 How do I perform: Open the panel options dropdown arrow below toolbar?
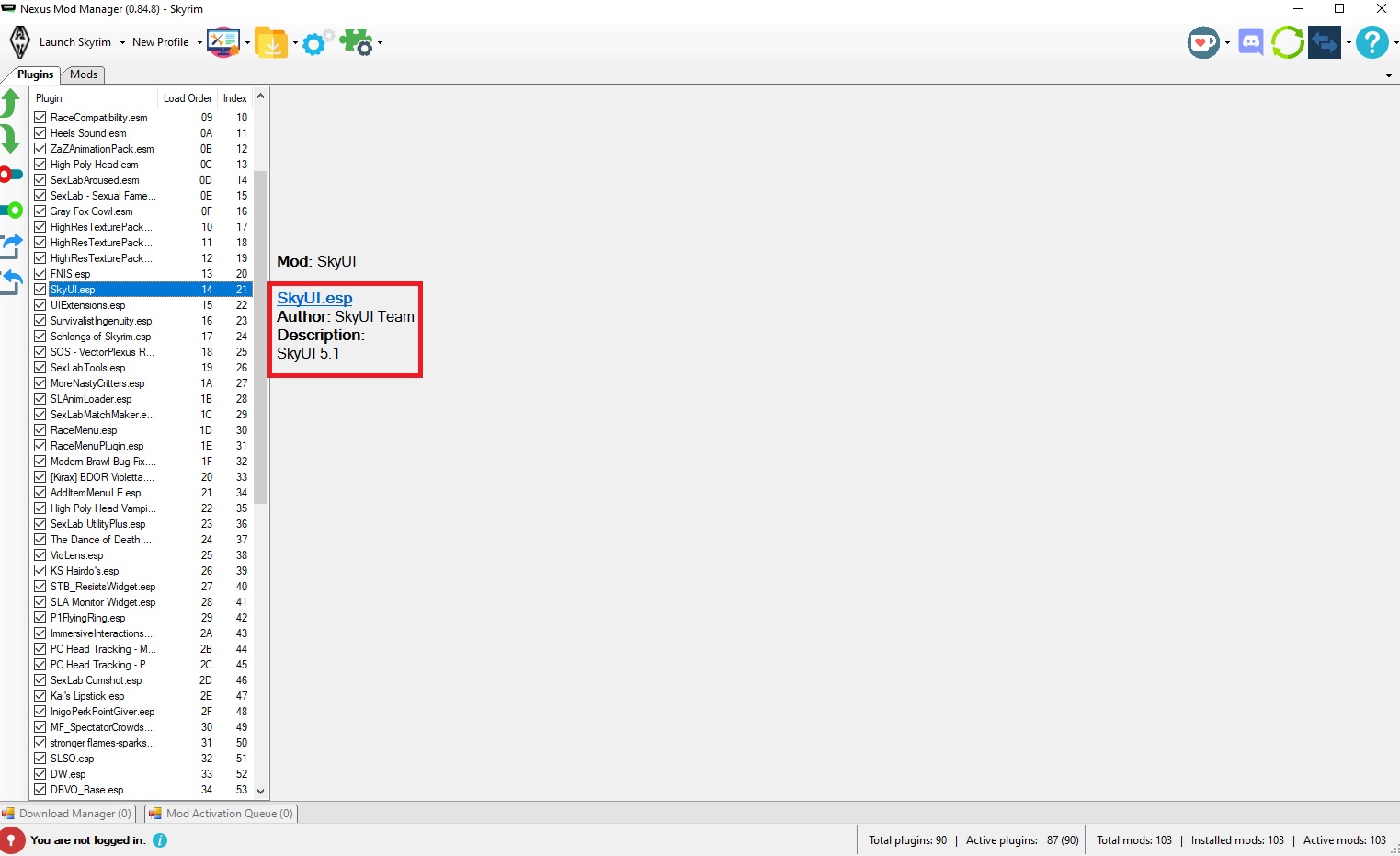1388,75
